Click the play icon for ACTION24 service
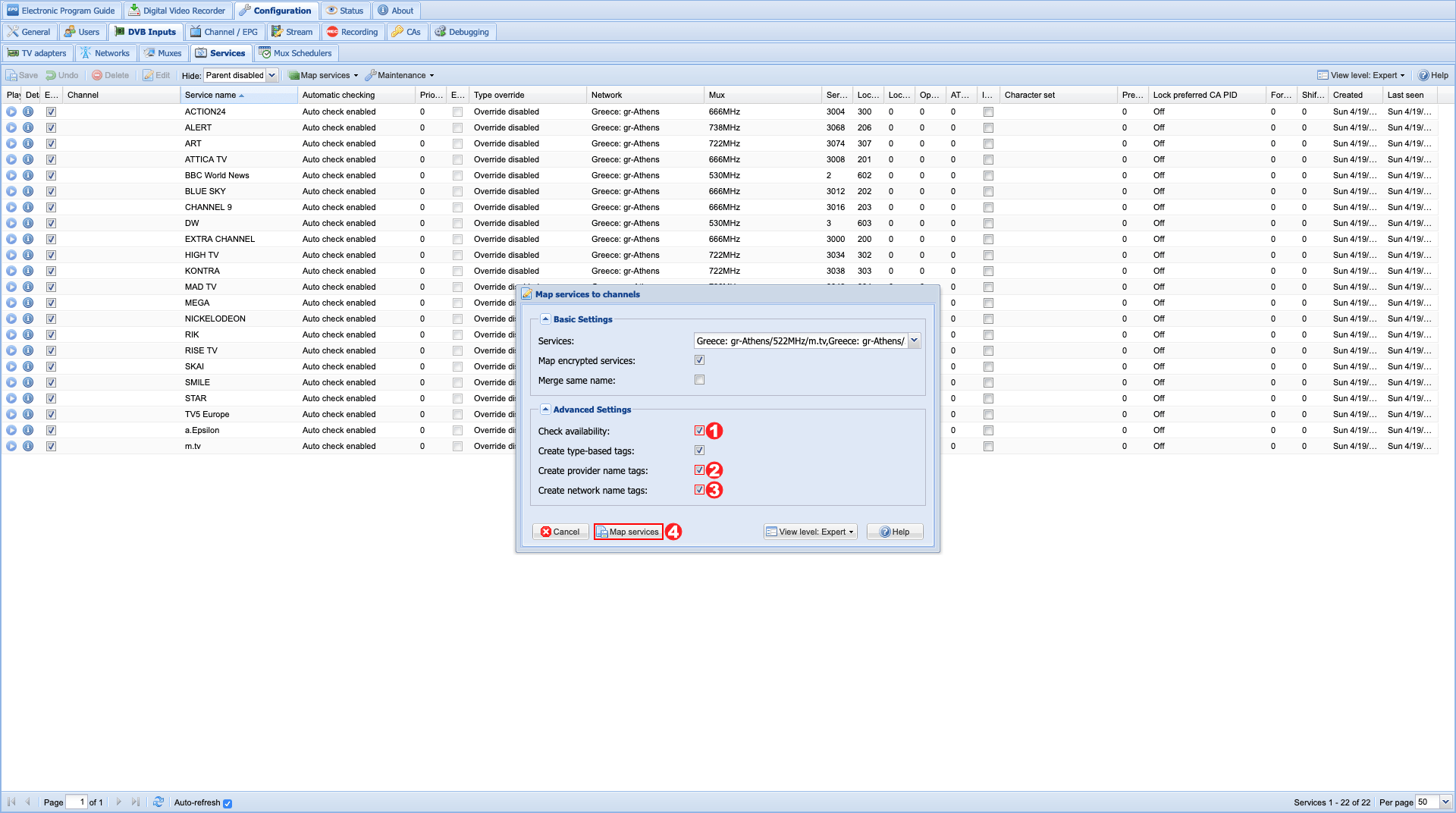The height and width of the screenshot is (813, 1456). [11, 111]
